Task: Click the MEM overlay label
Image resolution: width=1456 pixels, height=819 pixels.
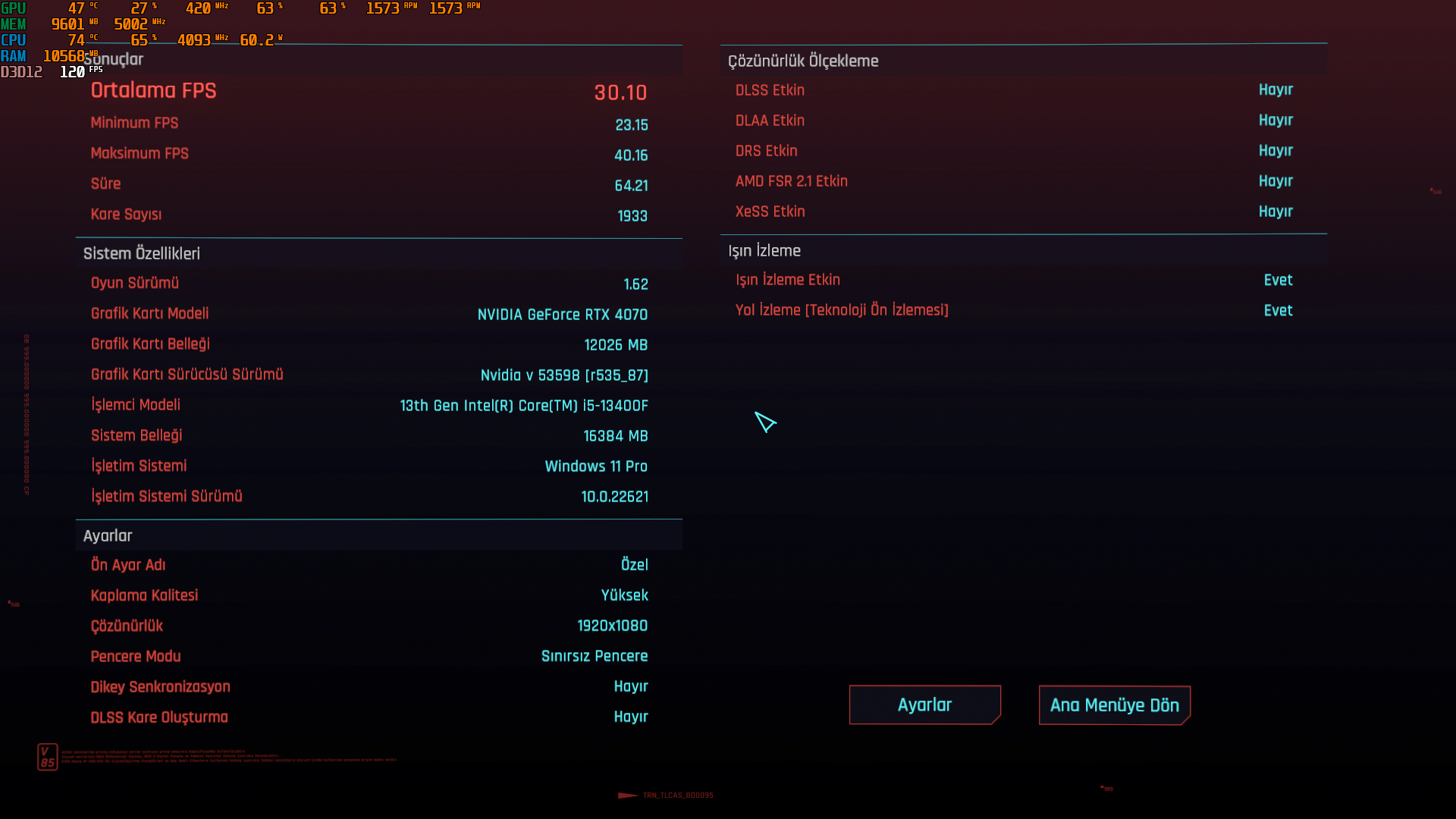Action: (x=14, y=24)
